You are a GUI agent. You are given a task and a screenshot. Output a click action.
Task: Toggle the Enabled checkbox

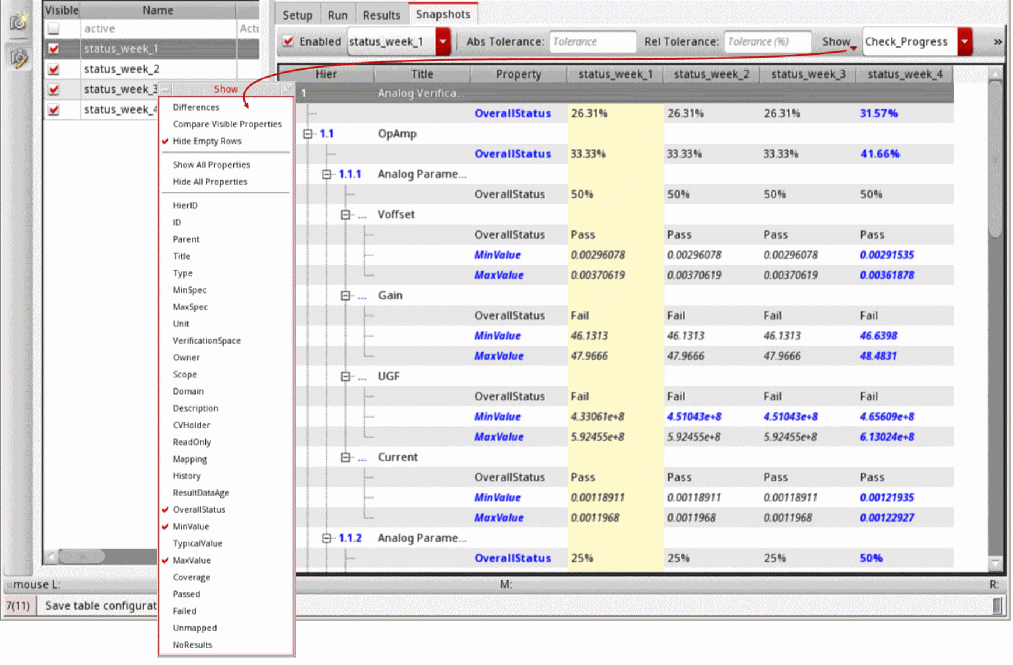288,42
